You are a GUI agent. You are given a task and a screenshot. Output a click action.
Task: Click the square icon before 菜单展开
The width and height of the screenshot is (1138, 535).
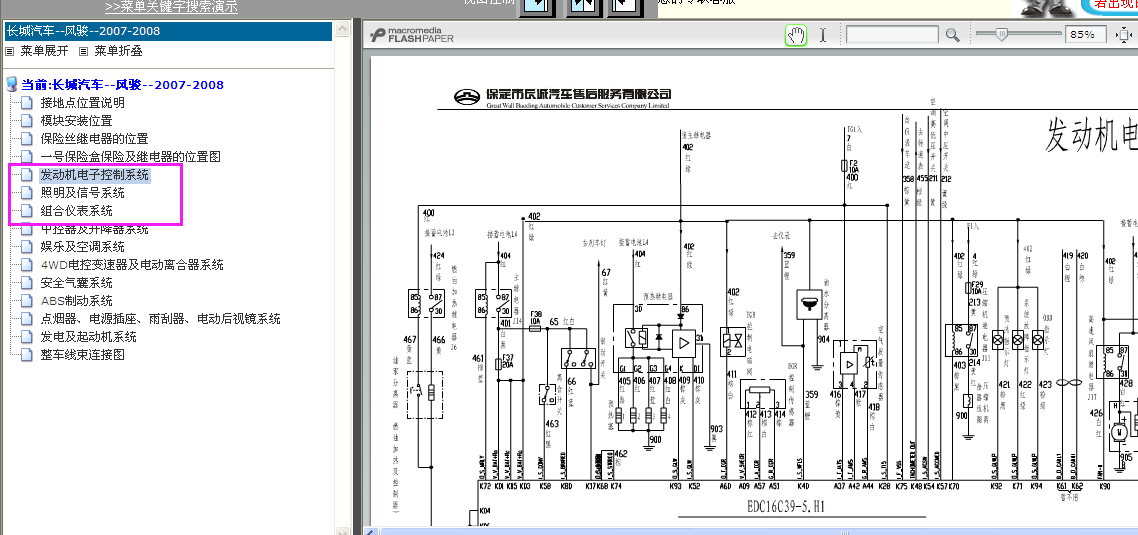click(9, 52)
